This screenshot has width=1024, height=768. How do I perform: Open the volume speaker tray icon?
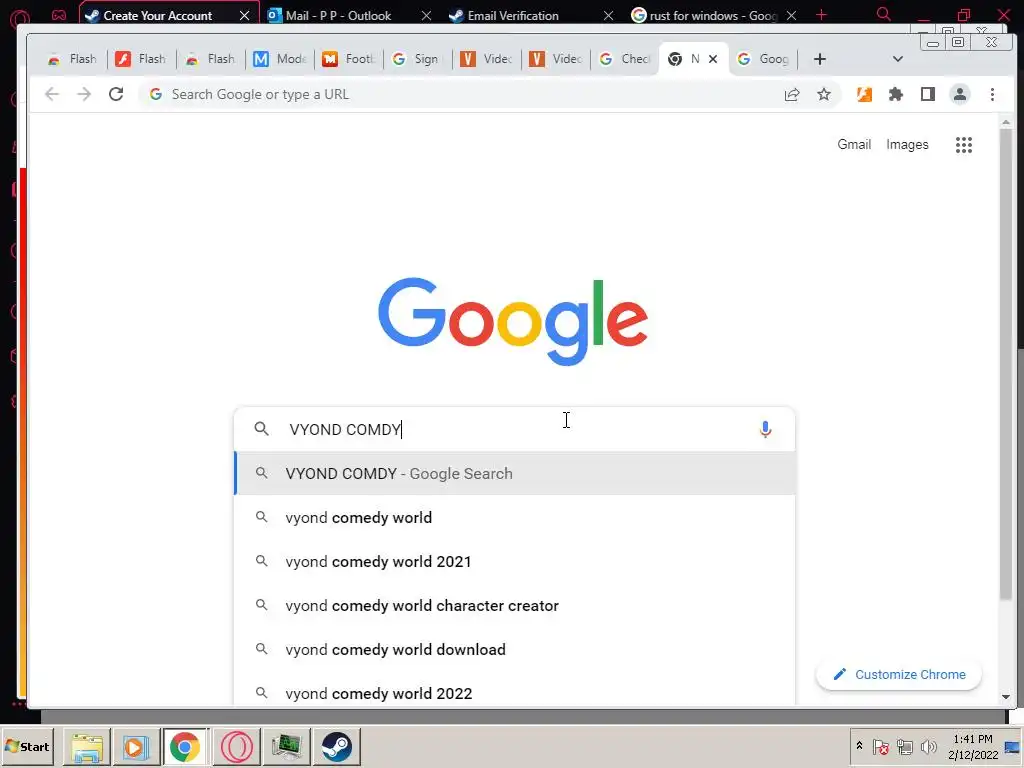(928, 746)
